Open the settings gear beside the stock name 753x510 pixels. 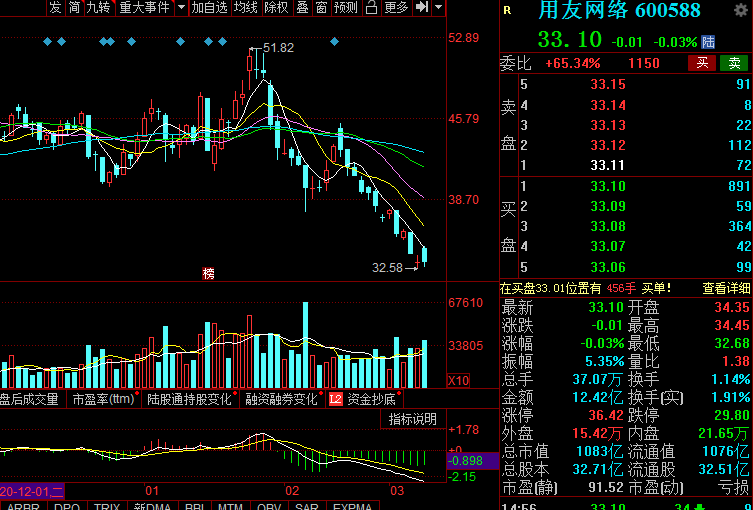tap(739, 11)
